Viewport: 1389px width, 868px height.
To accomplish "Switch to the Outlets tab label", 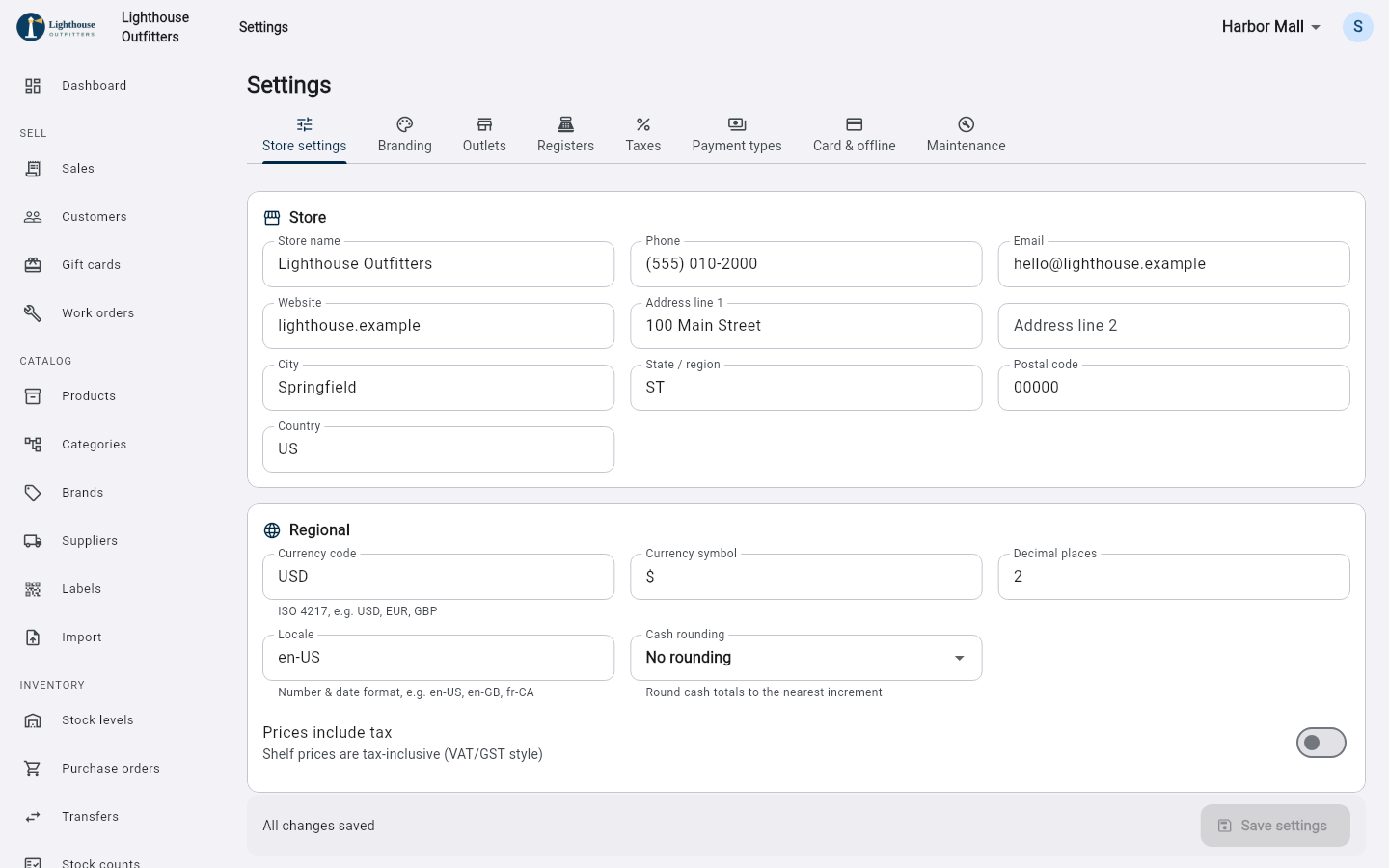I will [x=484, y=146].
